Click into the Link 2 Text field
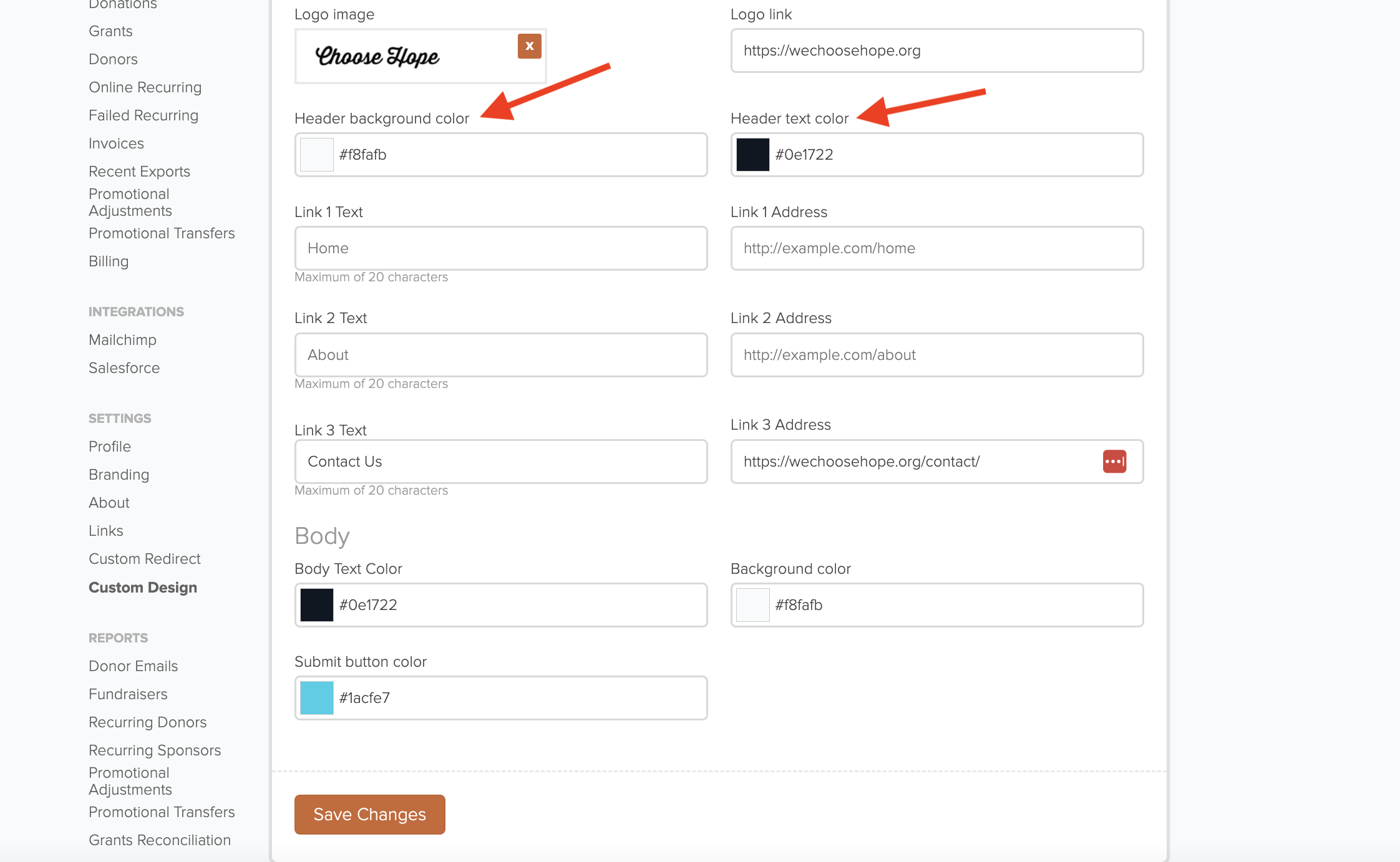The image size is (1400, 862). coord(501,355)
